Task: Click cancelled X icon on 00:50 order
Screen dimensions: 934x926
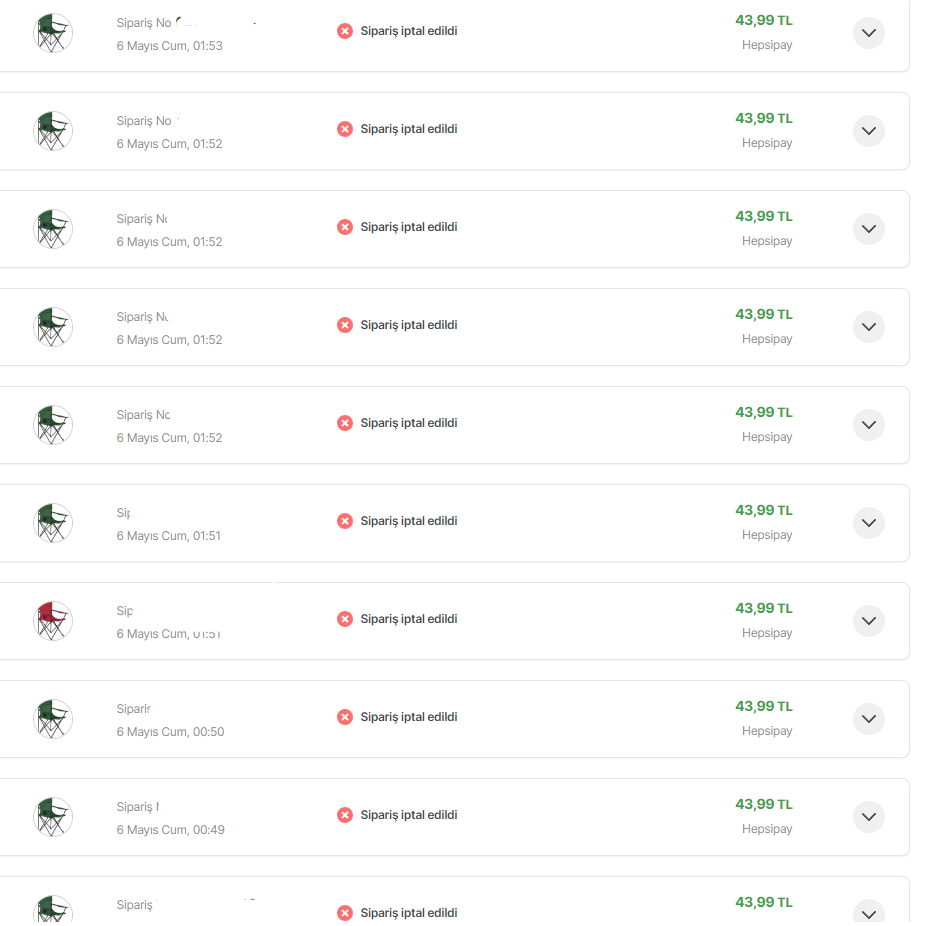Action: pos(345,717)
